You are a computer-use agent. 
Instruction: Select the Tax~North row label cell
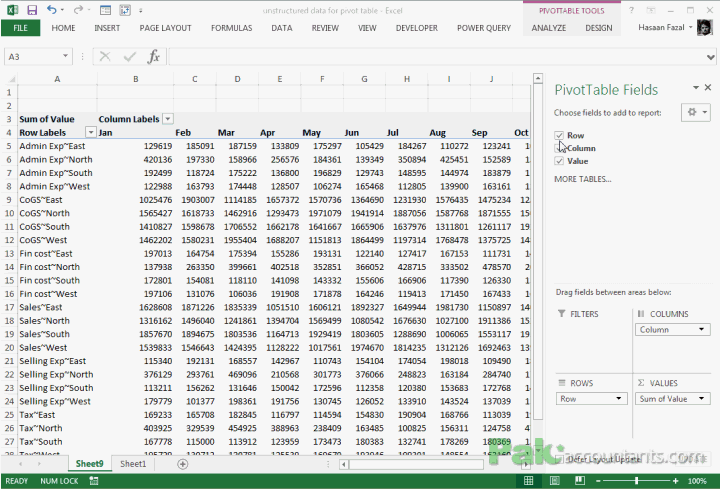(x=57, y=428)
